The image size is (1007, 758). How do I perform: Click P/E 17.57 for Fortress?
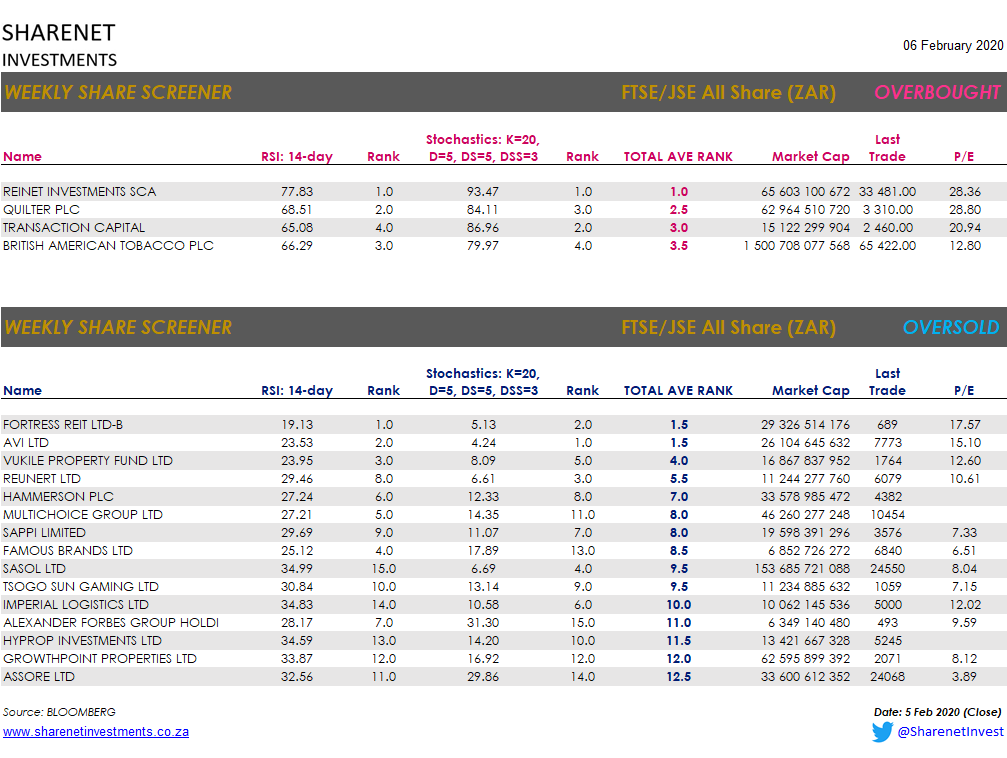[965, 425]
